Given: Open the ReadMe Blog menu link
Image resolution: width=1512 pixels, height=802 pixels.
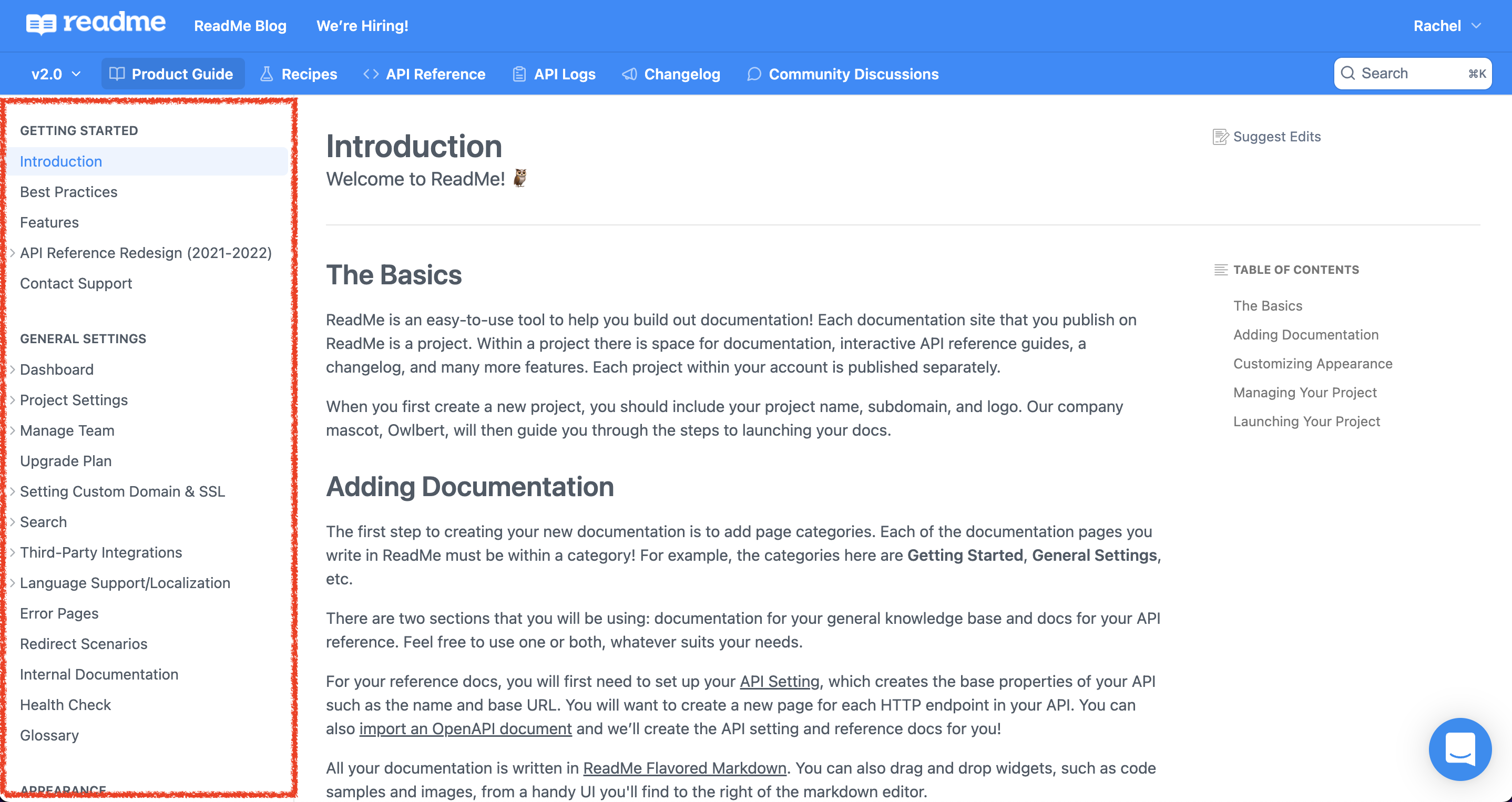Looking at the screenshot, I should 240,26.
